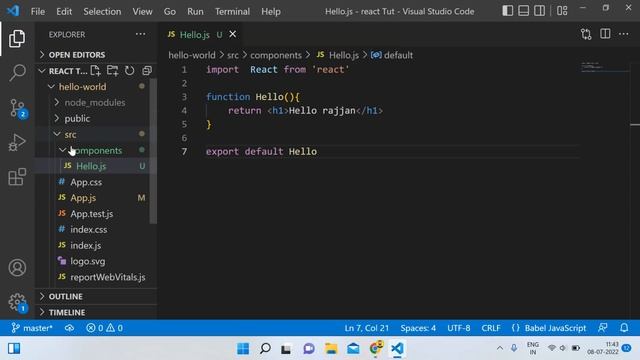Click master branch in status bar
640x360 pixels.
pyautogui.click(x=32, y=328)
